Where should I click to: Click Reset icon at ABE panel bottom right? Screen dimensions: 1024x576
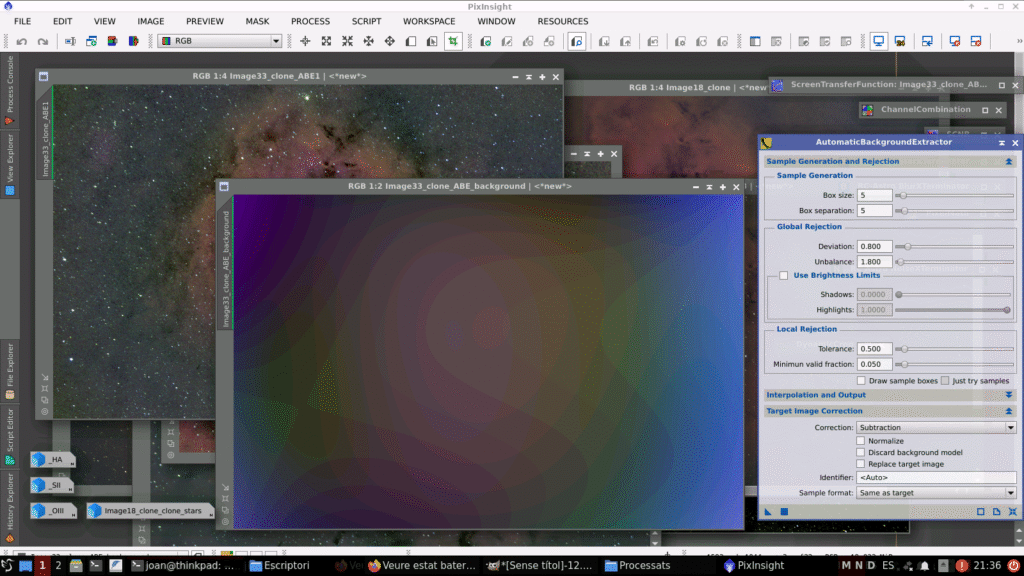coord(1012,512)
